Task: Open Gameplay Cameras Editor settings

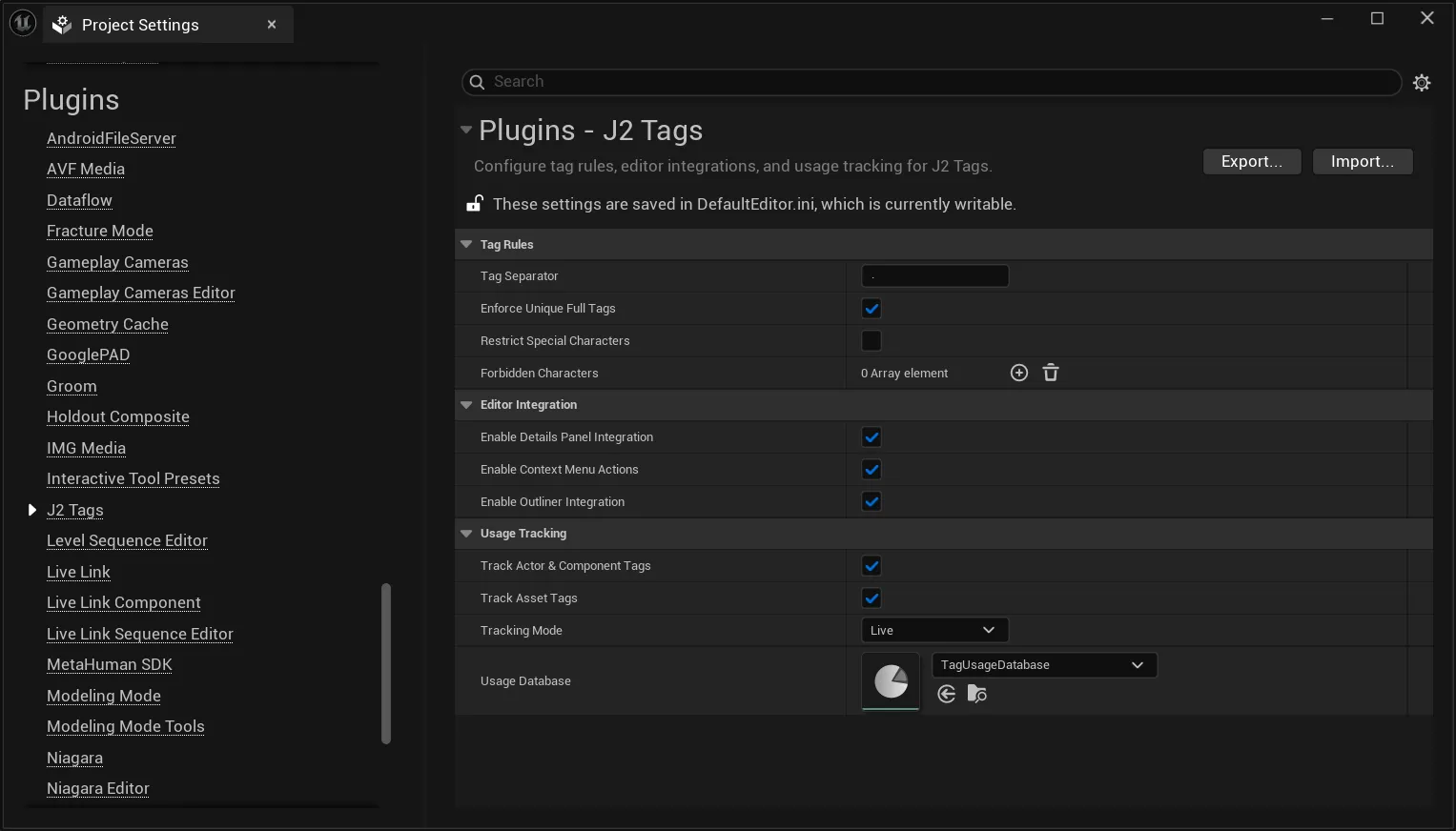Action: pos(141,293)
